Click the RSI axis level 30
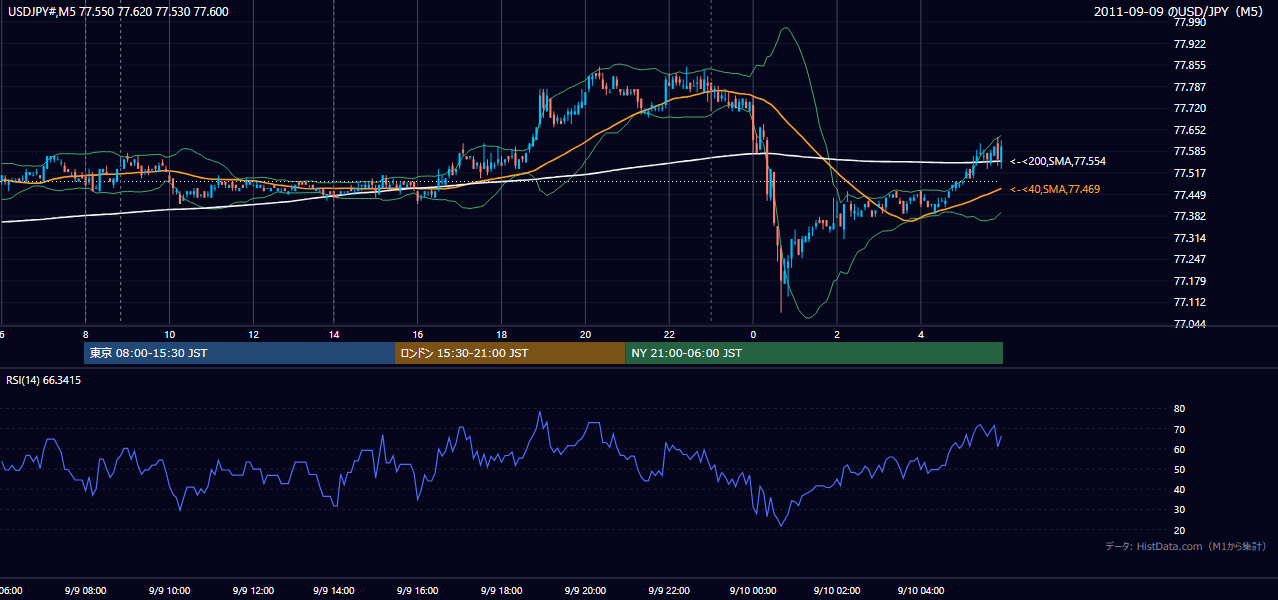The height and width of the screenshot is (600, 1278). pyautogui.click(x=1179, y=510)
